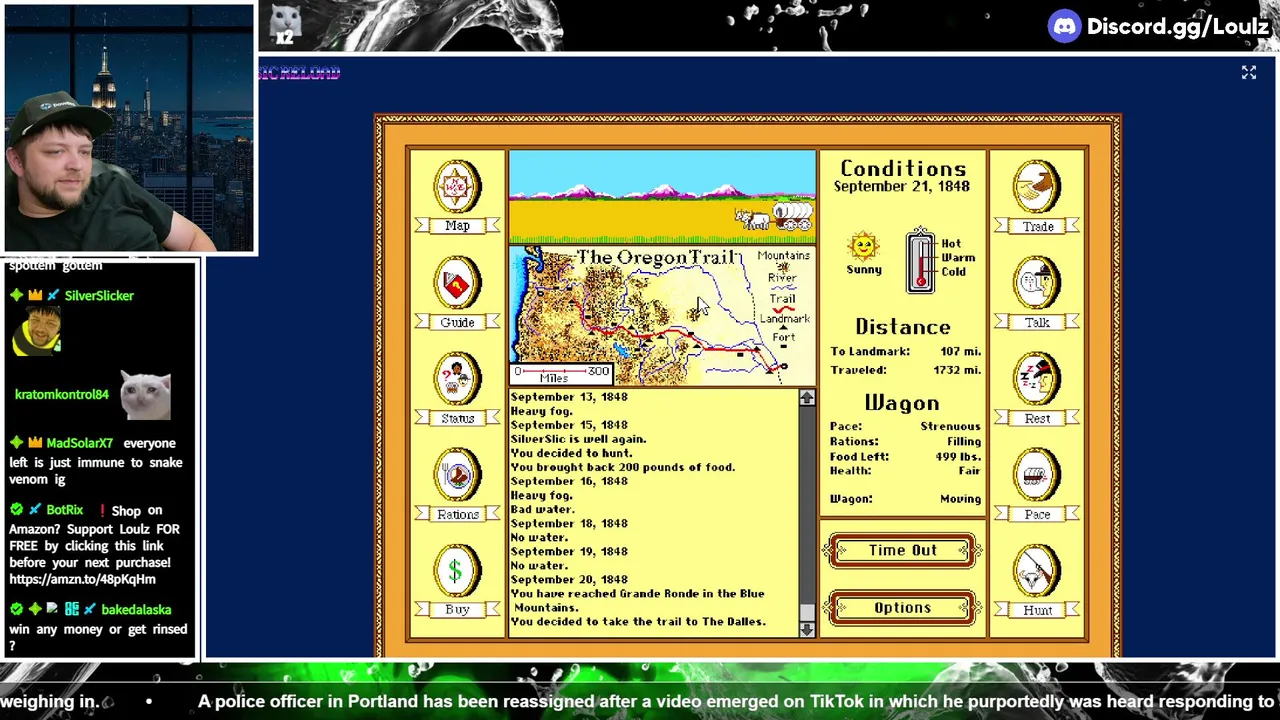
Task: Click the Map label banner
Action: [x=457, y=226]
